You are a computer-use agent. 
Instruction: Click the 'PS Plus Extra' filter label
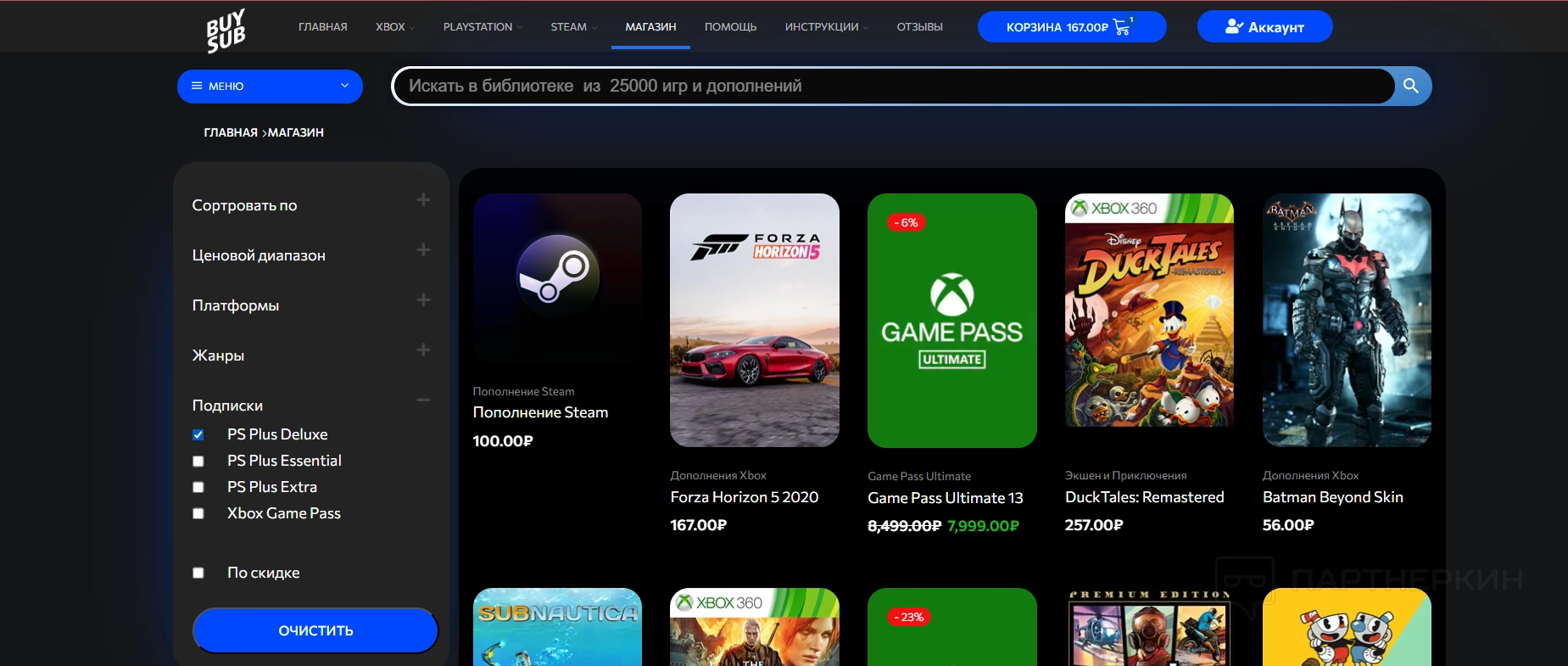(272, 487)
